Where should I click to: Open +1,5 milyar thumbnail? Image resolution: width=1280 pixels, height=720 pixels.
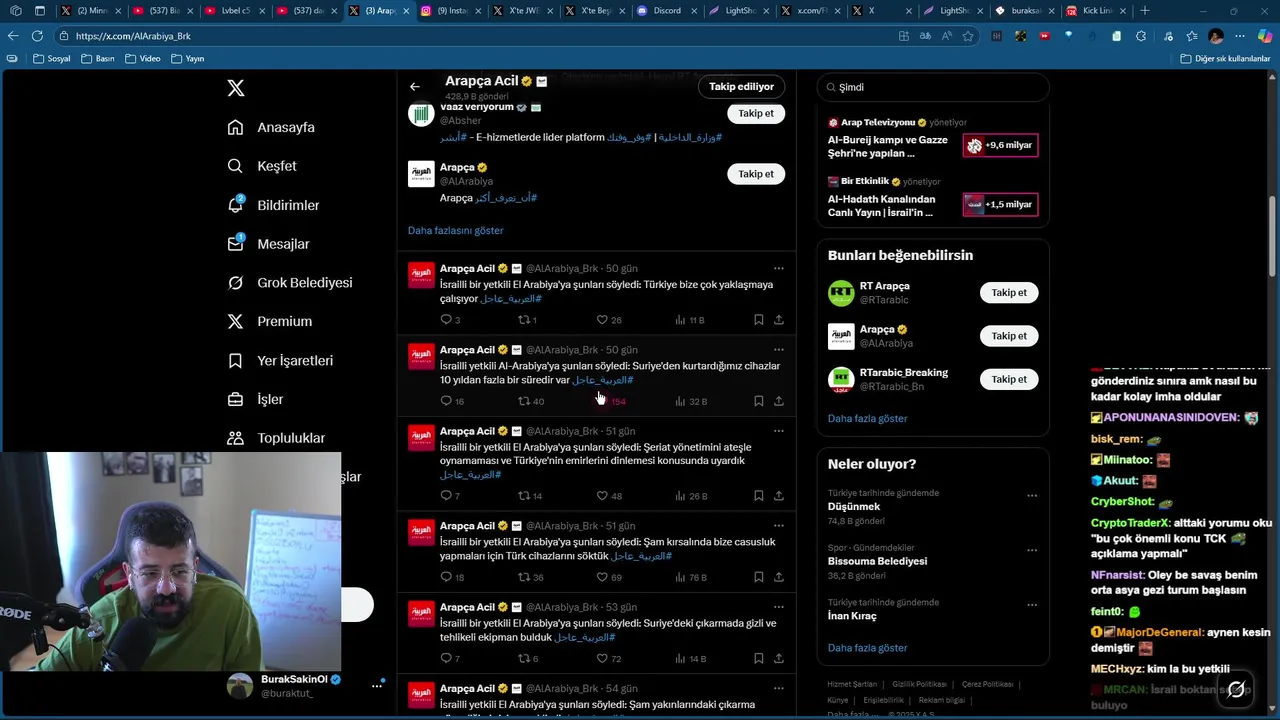click(x=1000, y=204)
